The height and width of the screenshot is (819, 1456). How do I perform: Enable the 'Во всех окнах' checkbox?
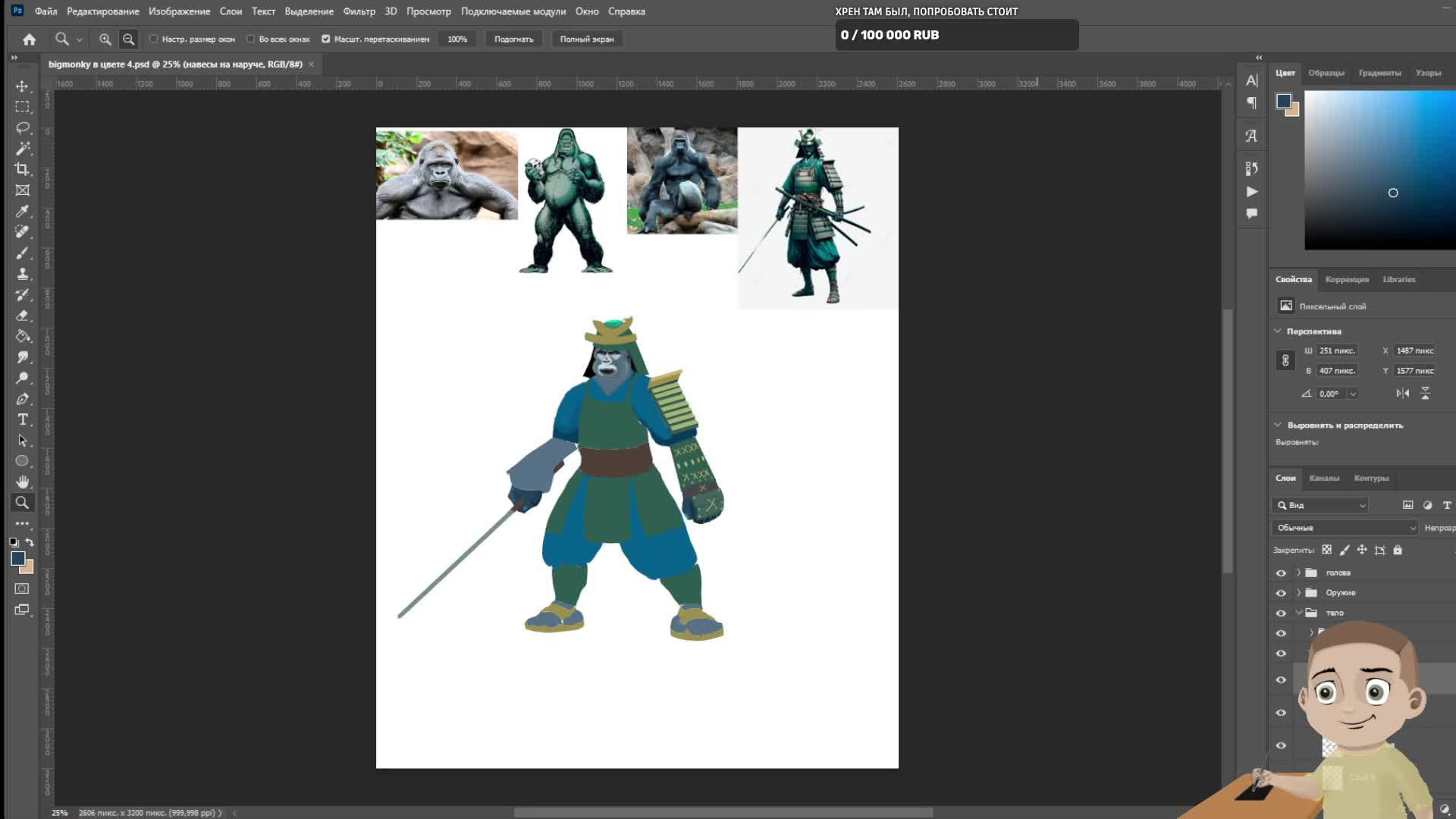pyautogui.click(x=251, y=39)
